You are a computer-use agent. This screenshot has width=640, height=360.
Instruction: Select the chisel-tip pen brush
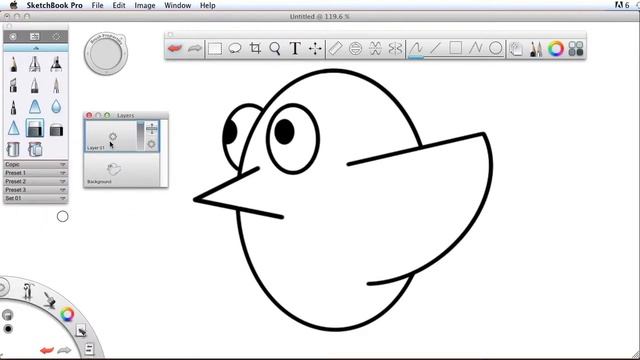(x=13, y=86)
